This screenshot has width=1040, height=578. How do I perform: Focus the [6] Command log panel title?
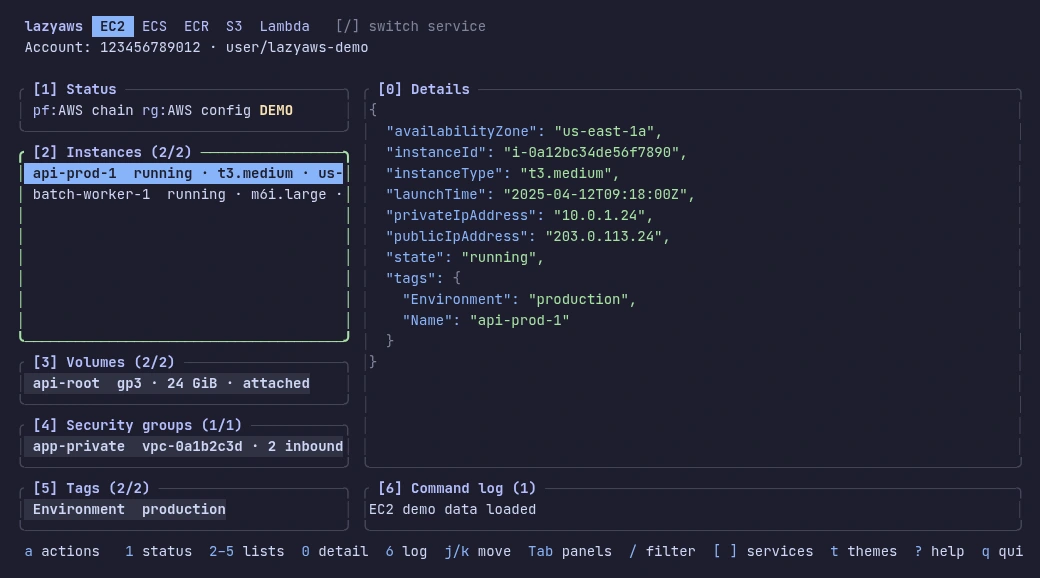click(456, 488)
